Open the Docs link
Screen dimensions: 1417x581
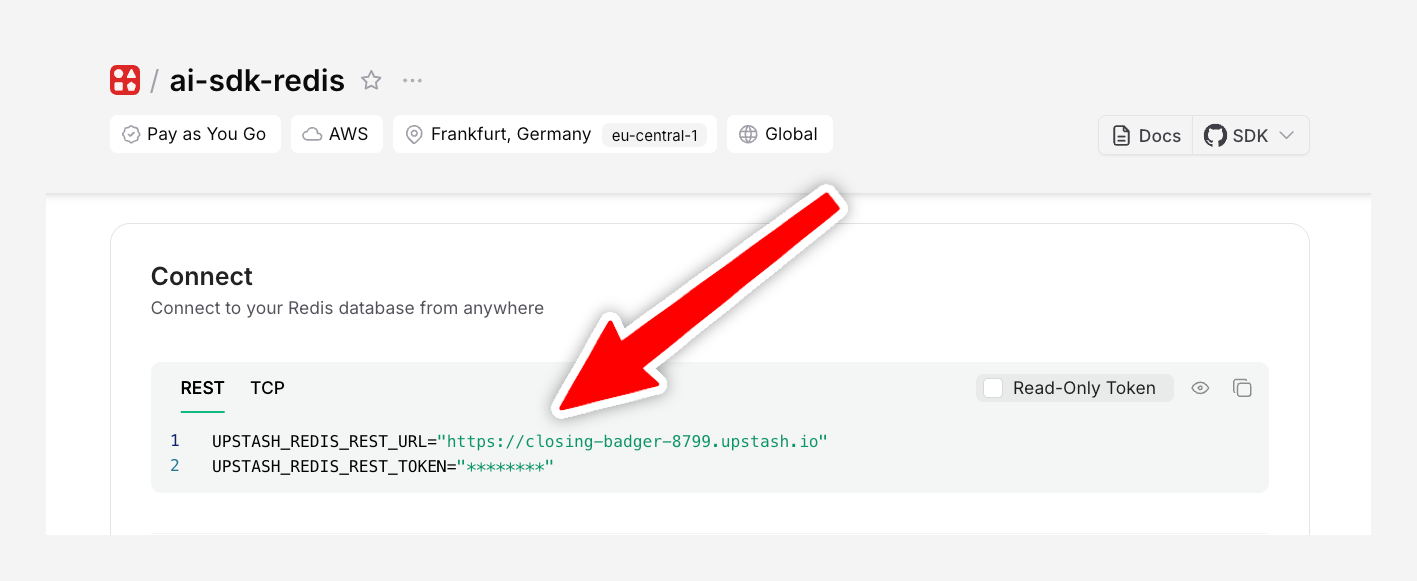point(1146,136)
